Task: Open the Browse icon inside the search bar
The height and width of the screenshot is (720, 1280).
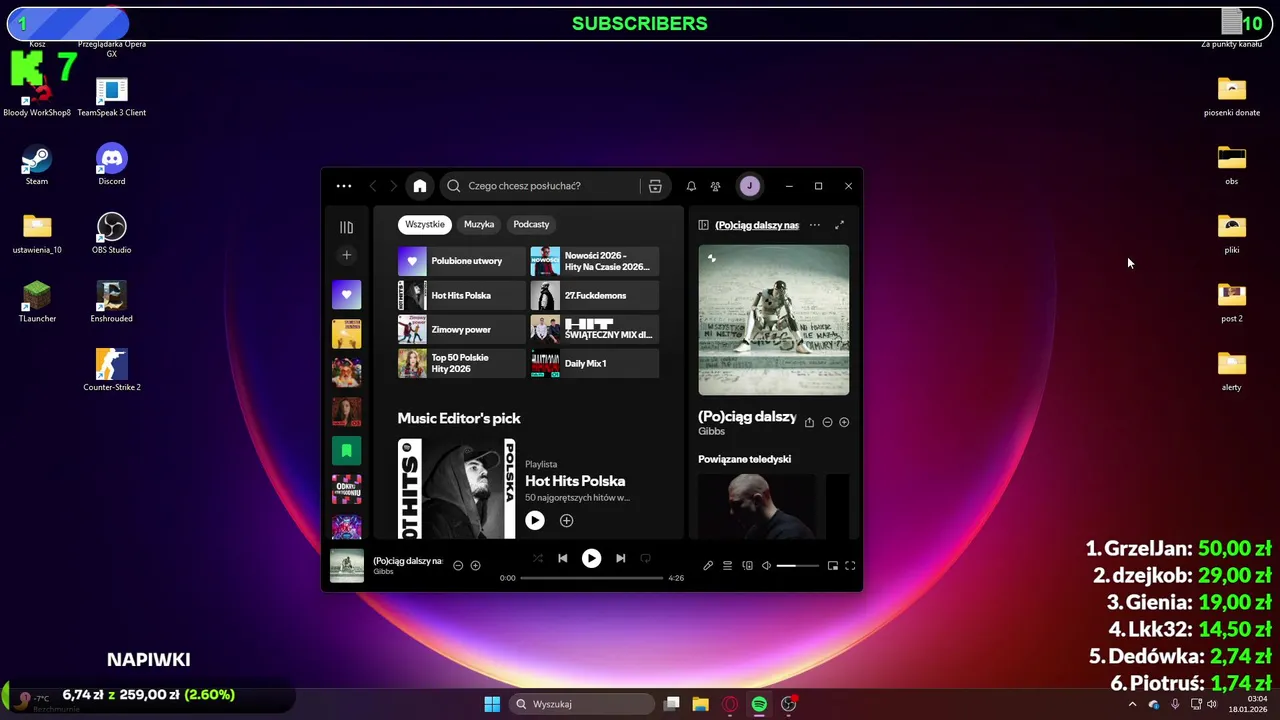Action: 655,186
